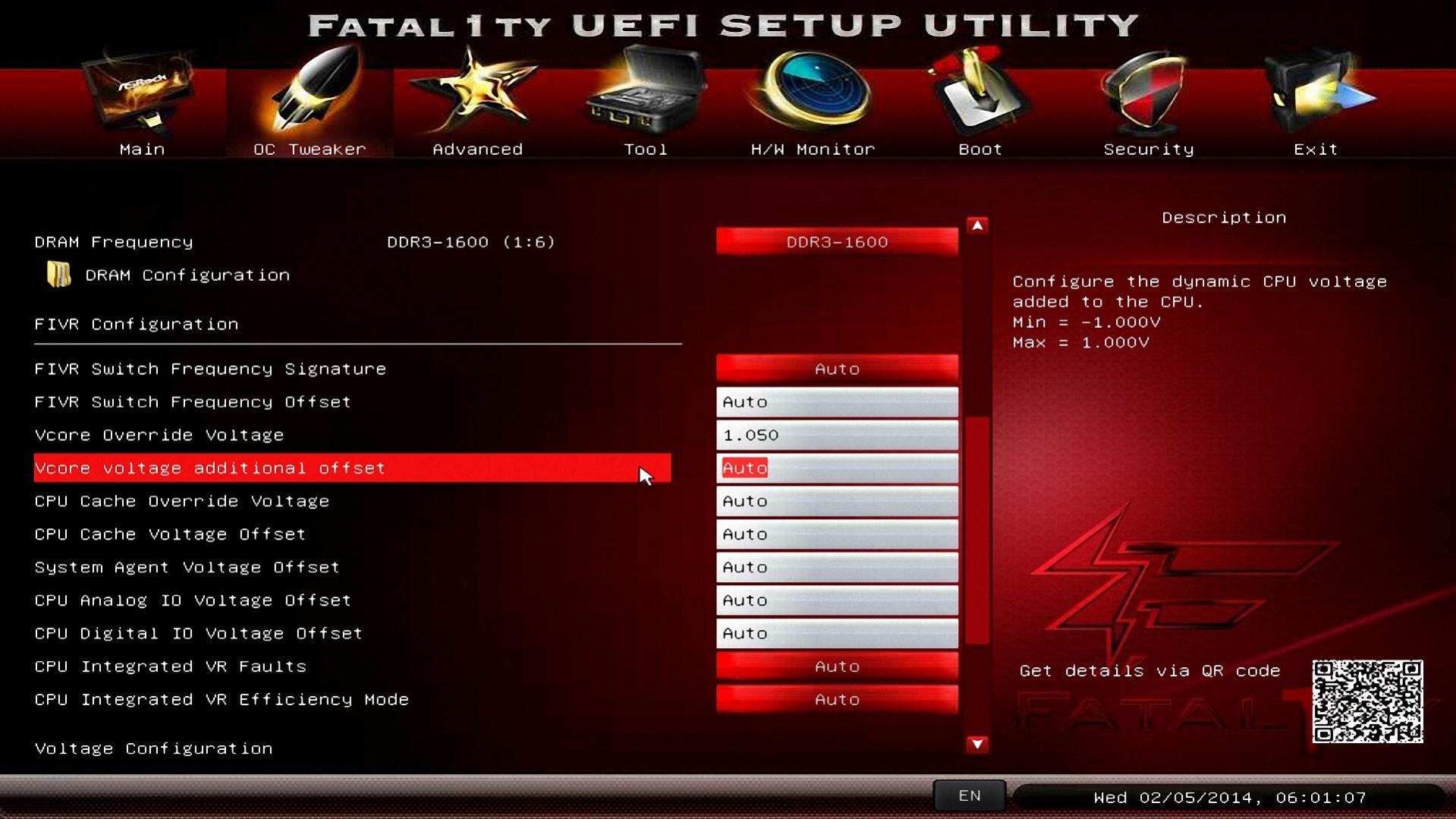1456x819 pixels.
Task: Switch to the Exit tab label
Action: click(1316, 150)
